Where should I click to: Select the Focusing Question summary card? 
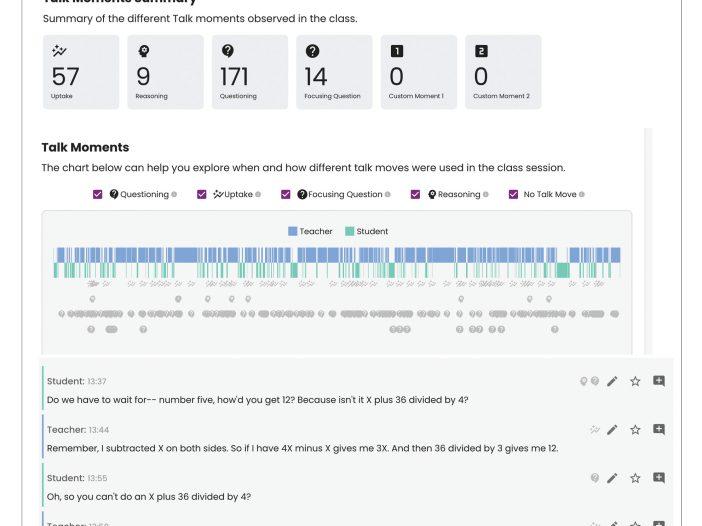[x=334, y=72]
